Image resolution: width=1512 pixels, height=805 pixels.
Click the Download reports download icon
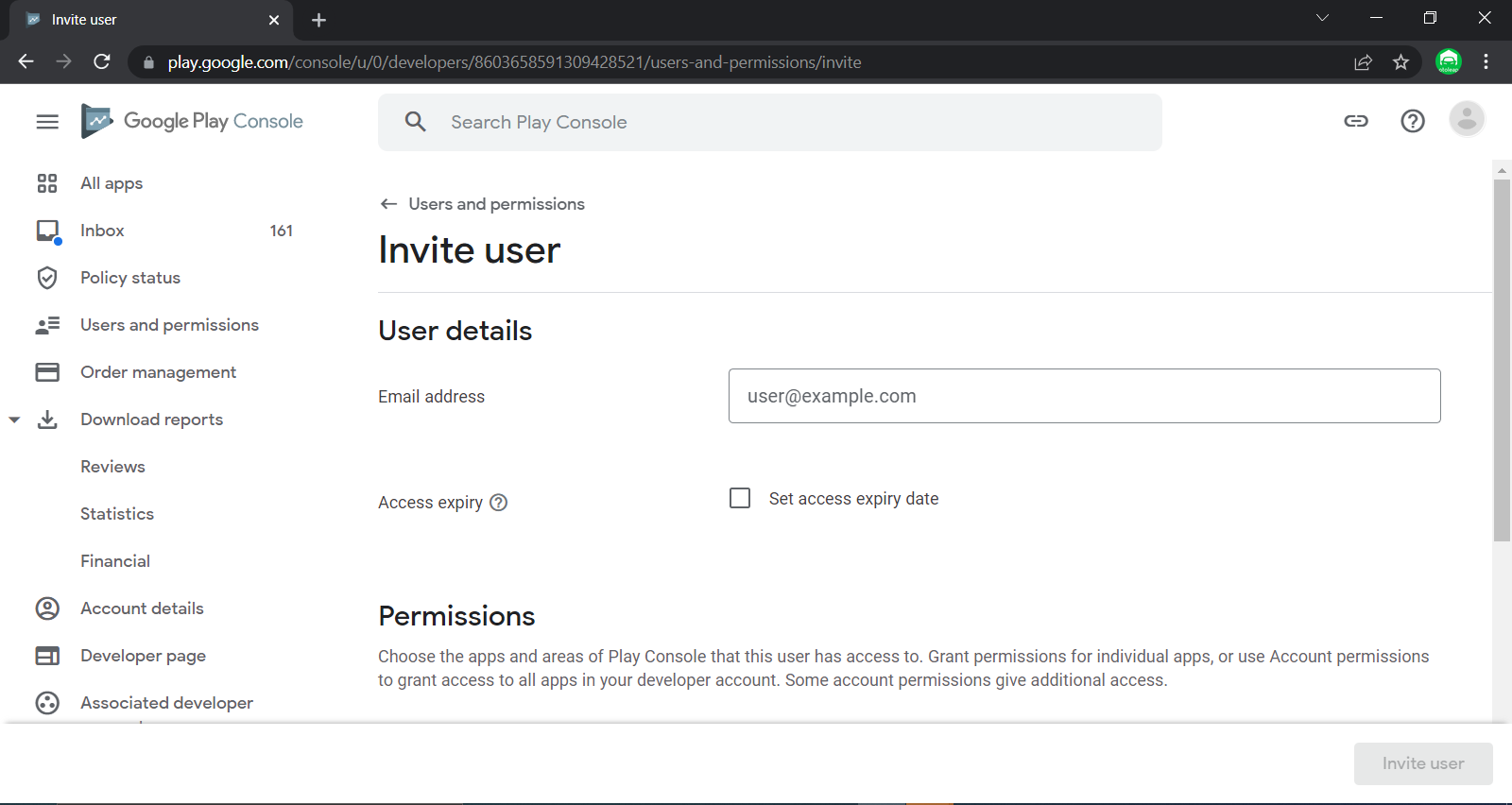point(47,420)
